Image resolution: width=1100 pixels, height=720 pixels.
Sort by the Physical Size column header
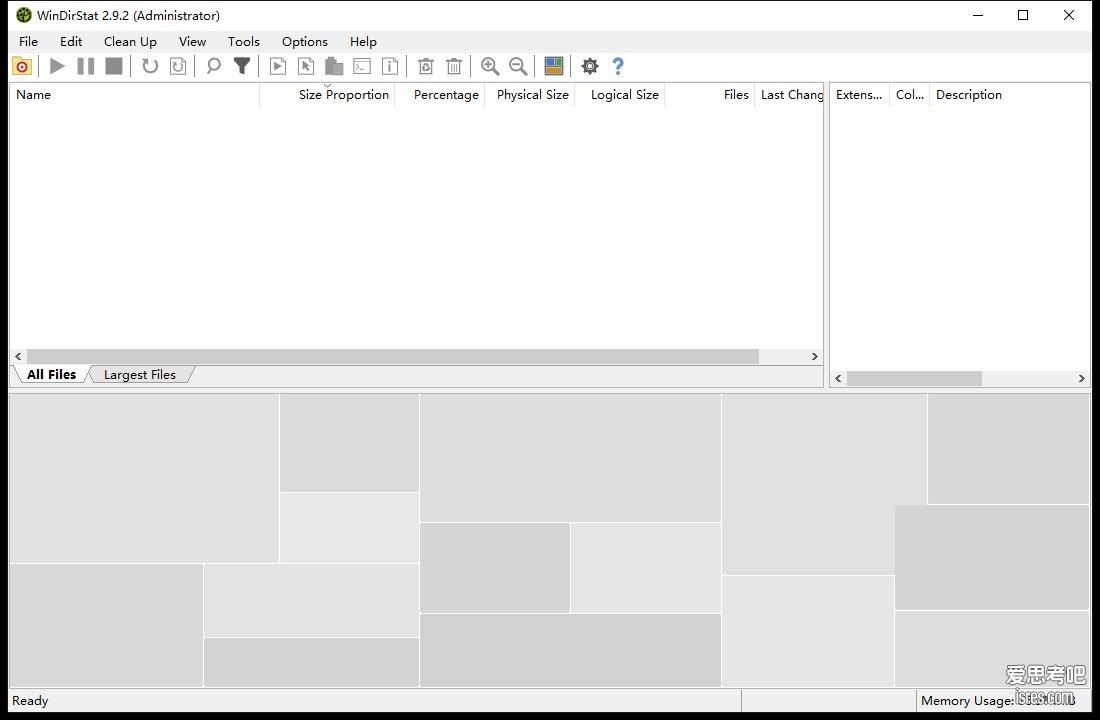click(x=532, y=95)
